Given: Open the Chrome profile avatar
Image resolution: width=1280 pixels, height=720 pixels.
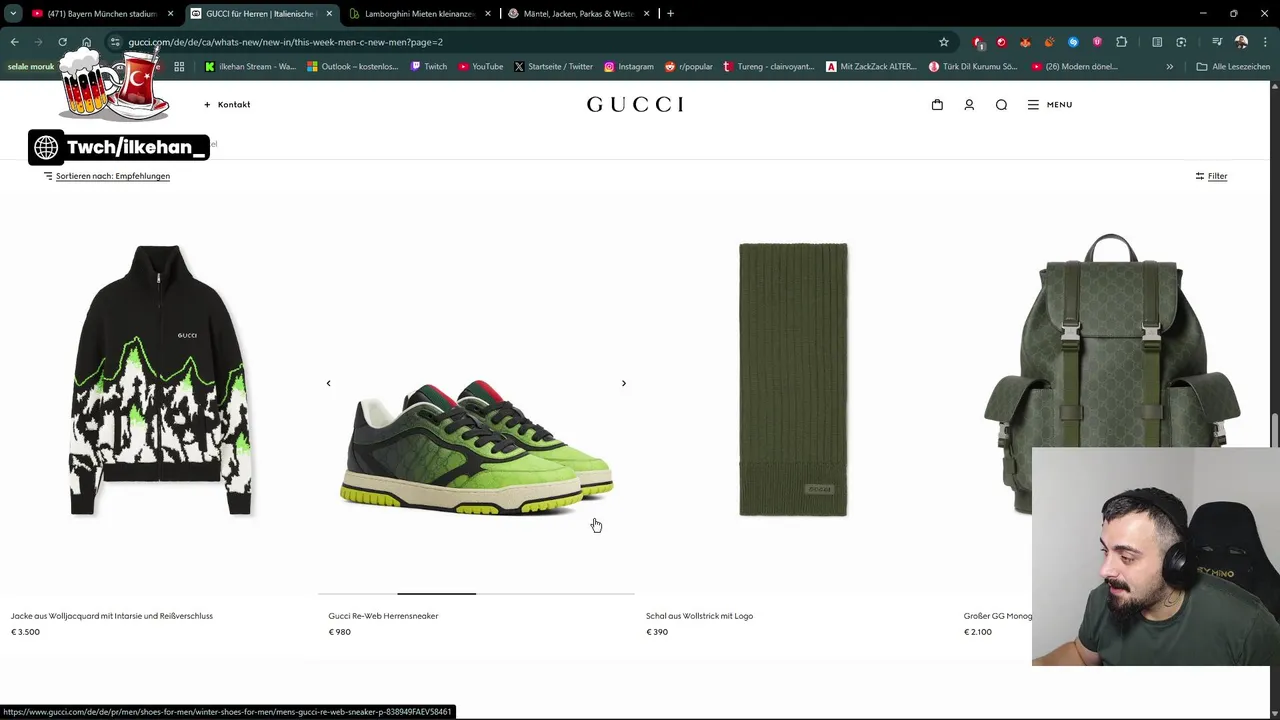Looking at the screenshot, I should click(x=1241, y=42).
